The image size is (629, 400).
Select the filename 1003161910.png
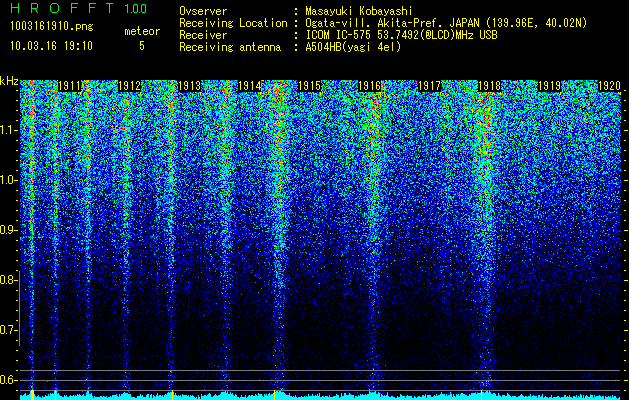click(x=52, y=27)
